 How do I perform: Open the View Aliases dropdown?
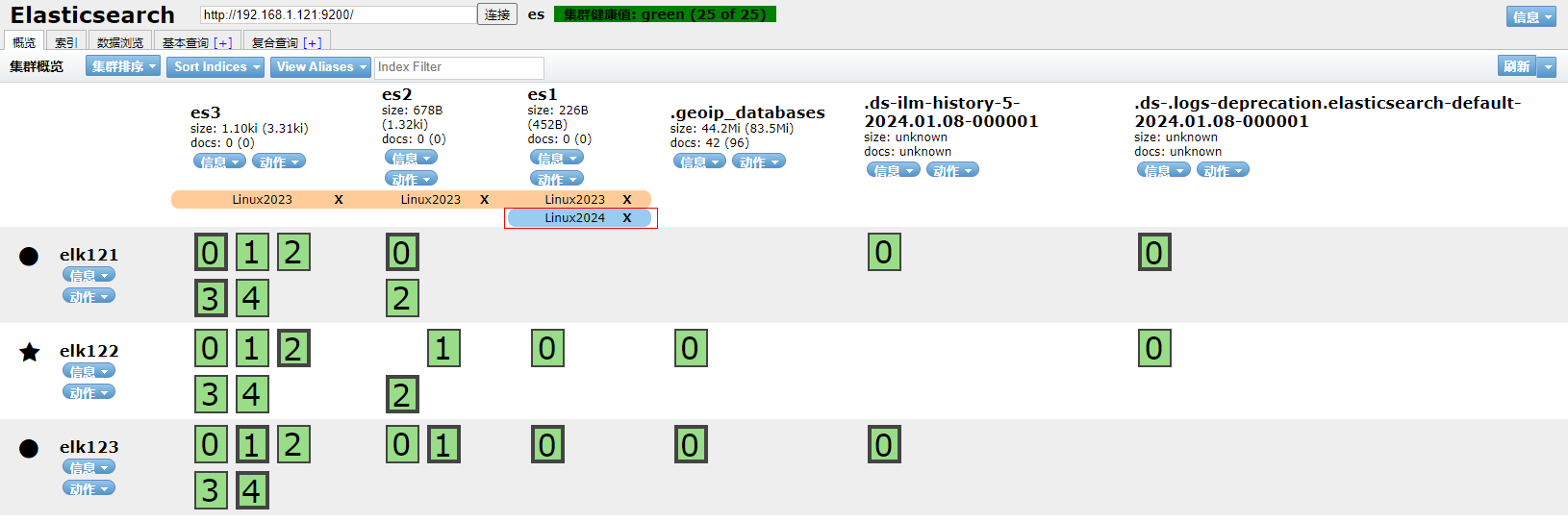(320, 66)
